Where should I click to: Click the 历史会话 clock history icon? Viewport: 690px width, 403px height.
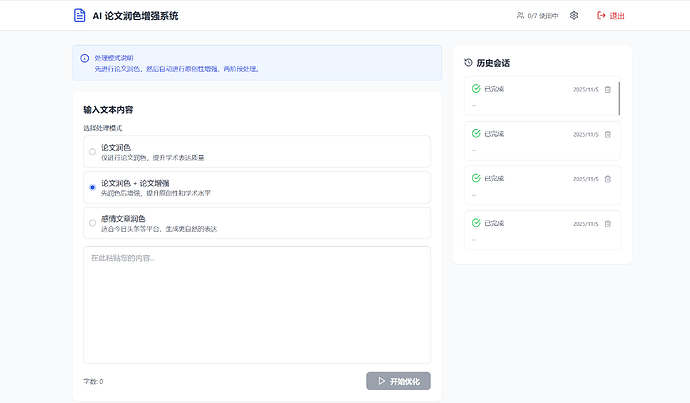[468, 62]
